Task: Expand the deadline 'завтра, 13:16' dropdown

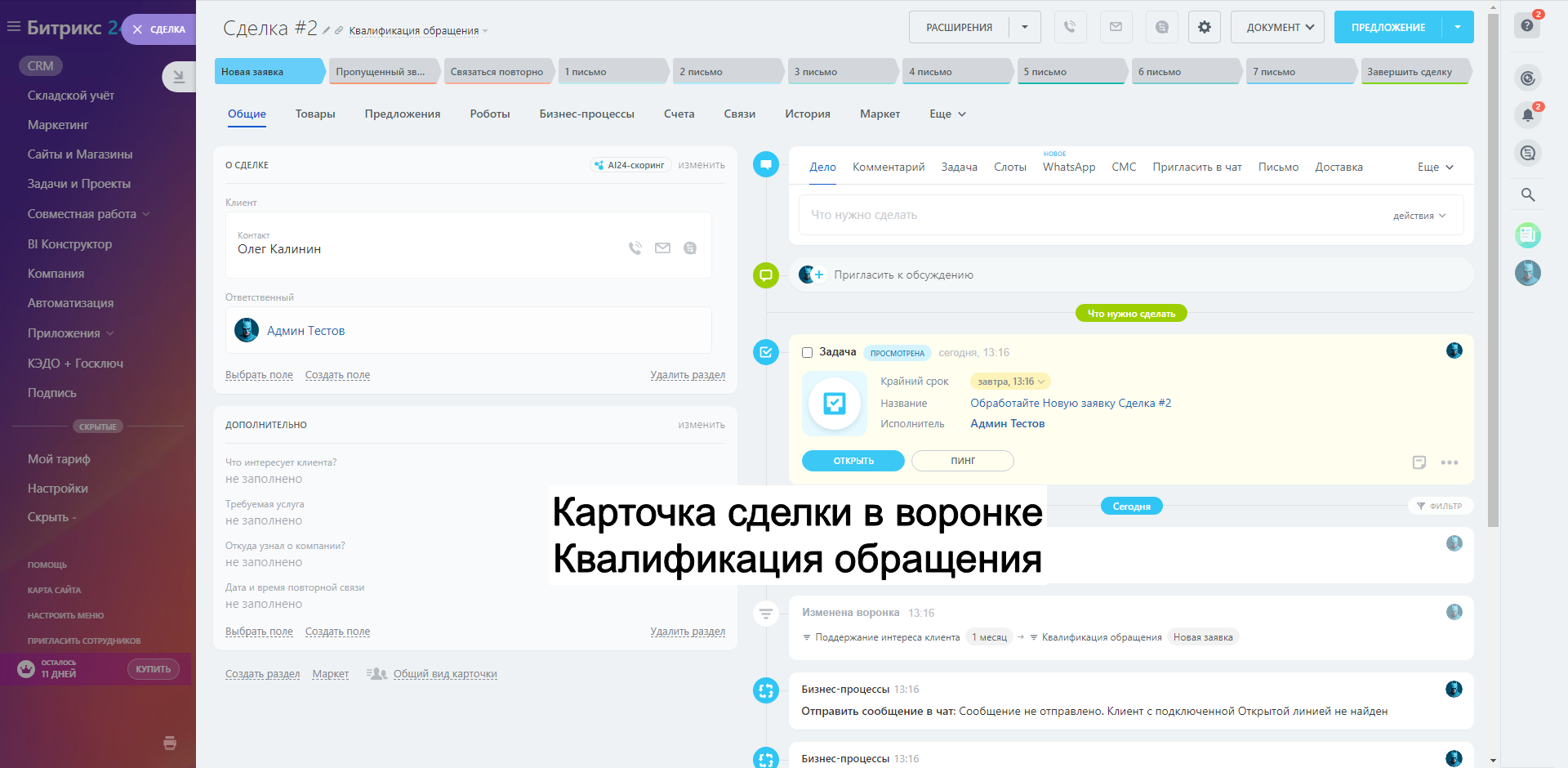Action: pos(1010,382)
